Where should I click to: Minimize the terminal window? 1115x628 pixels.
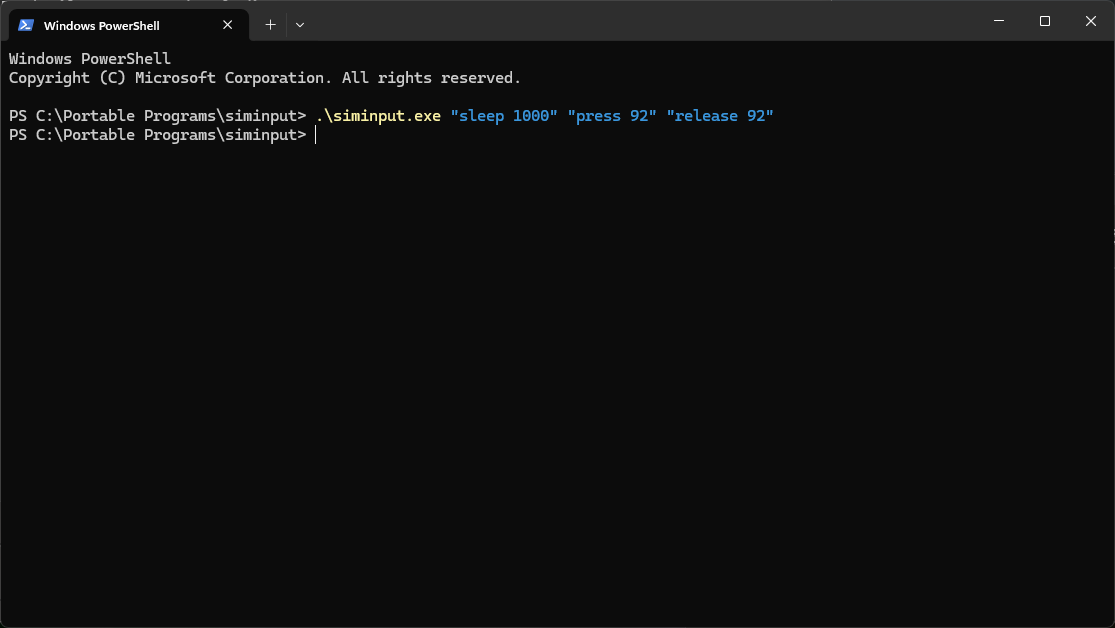pyautogui.click(x=999, y=21)
